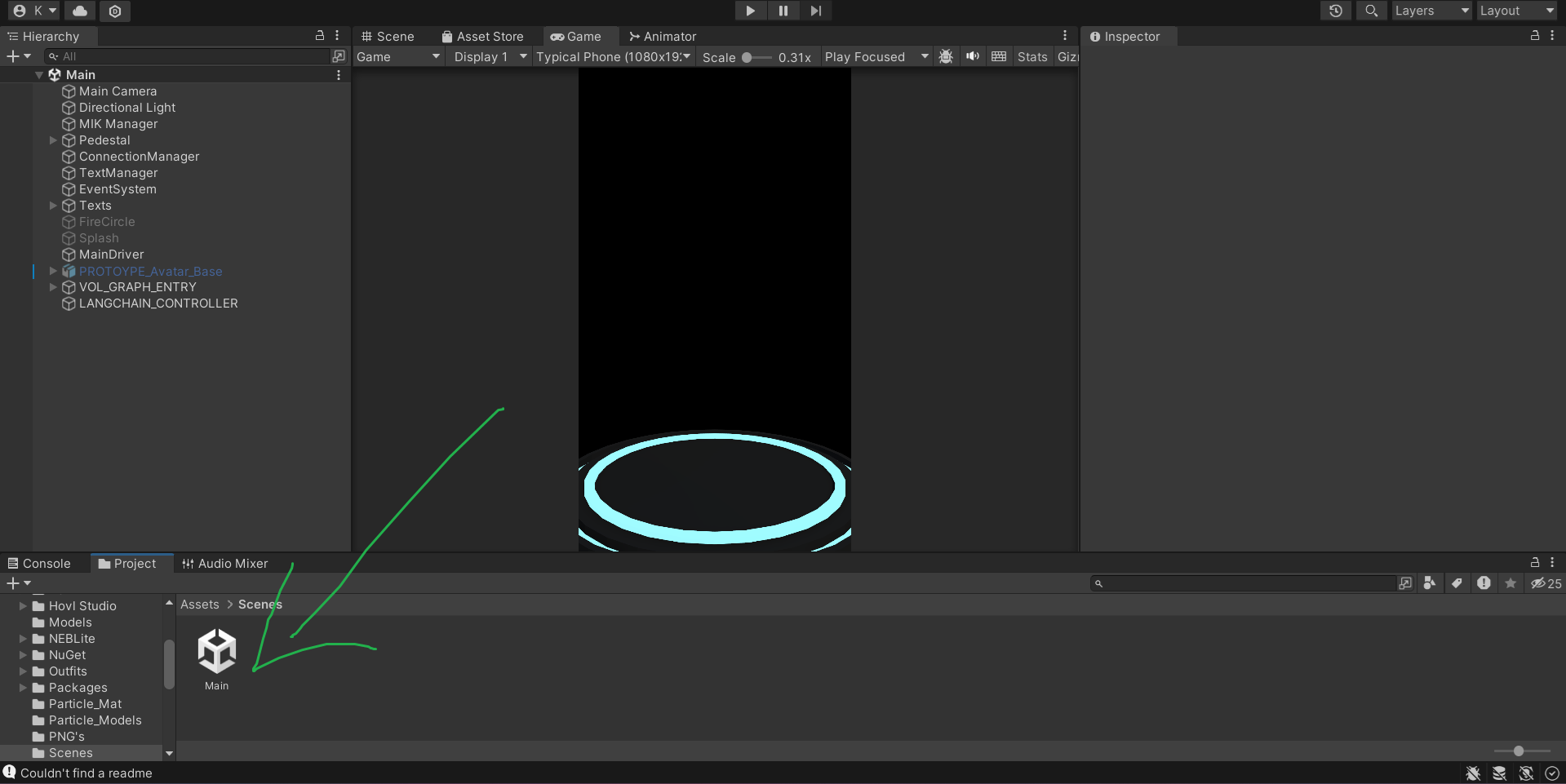
Task: Toggle the Inspector lock icon
Action: (x=1535, y=36)
